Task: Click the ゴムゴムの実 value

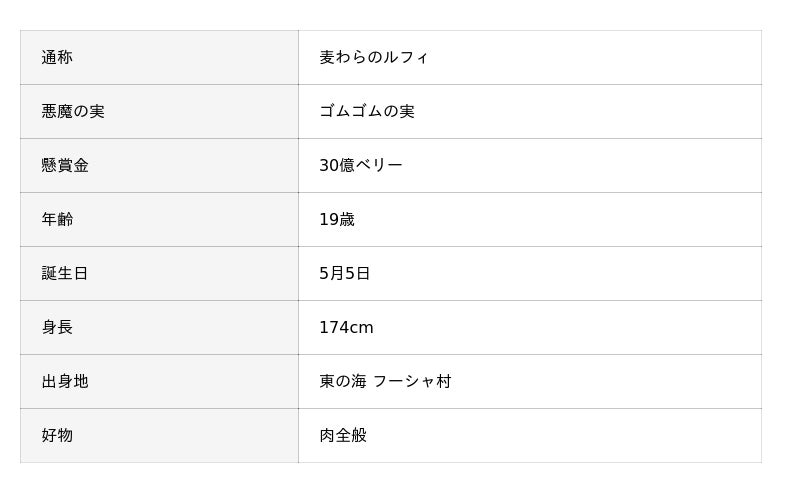Action: pyautogui.click(x=367, y=112)
